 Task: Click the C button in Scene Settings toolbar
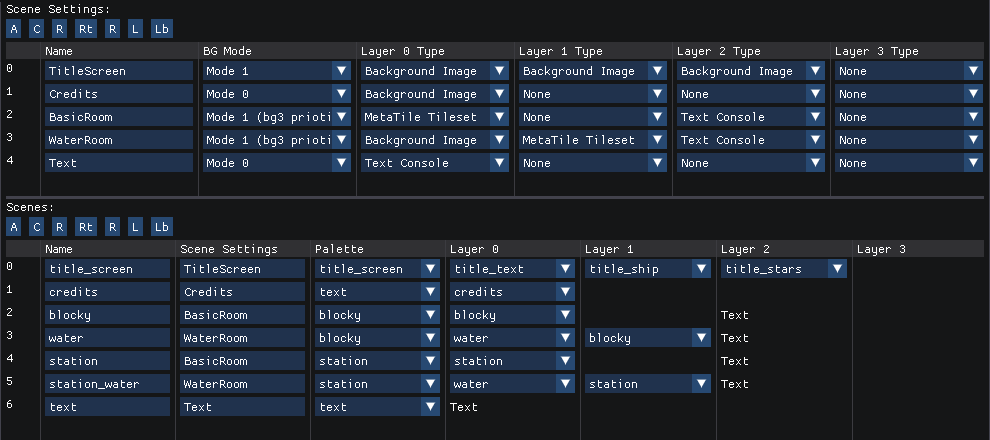point(37,29)
